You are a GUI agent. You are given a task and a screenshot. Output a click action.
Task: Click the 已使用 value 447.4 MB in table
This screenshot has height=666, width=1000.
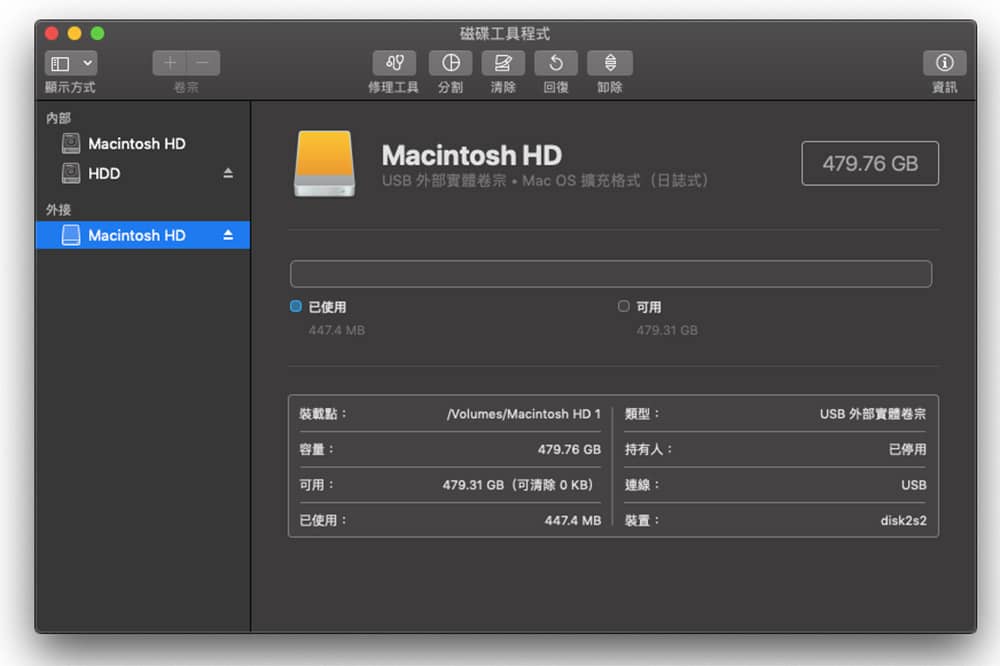[x=573, y=521]
